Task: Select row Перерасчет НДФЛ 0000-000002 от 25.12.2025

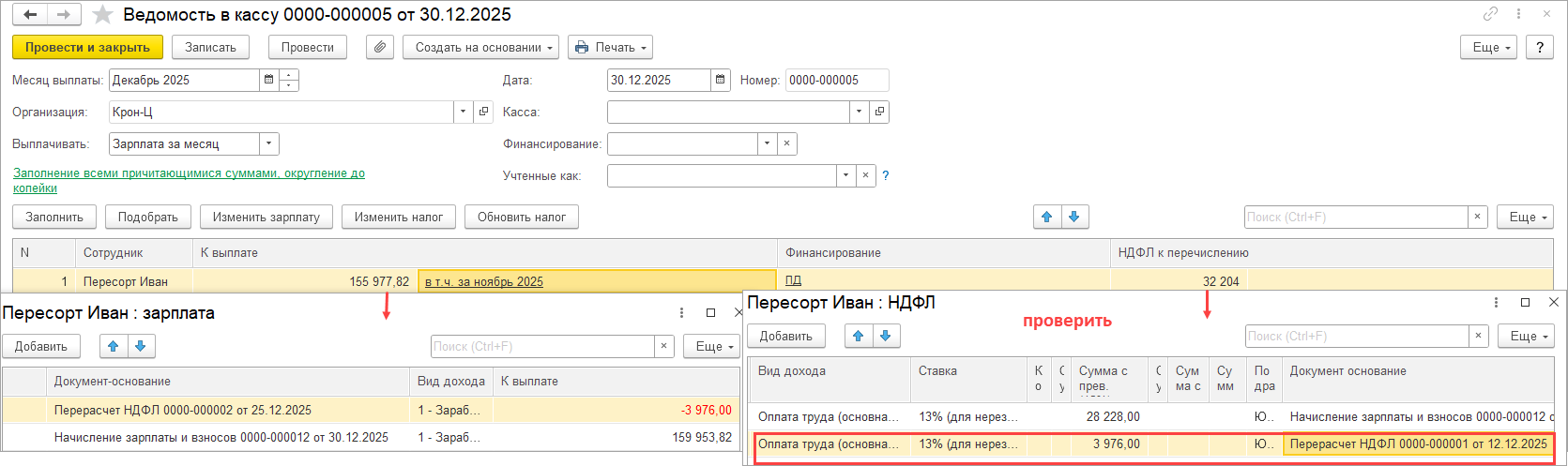Action: coord(371,410)
